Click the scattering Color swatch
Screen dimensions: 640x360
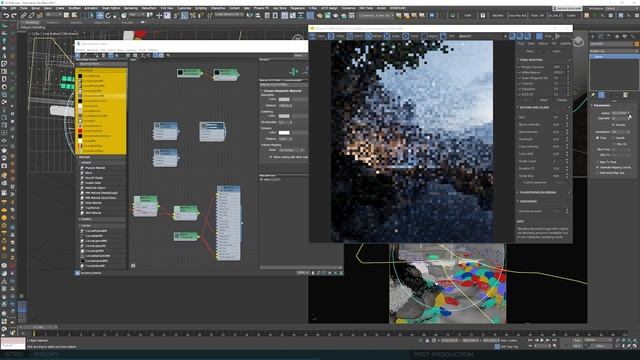coord(284,116)
